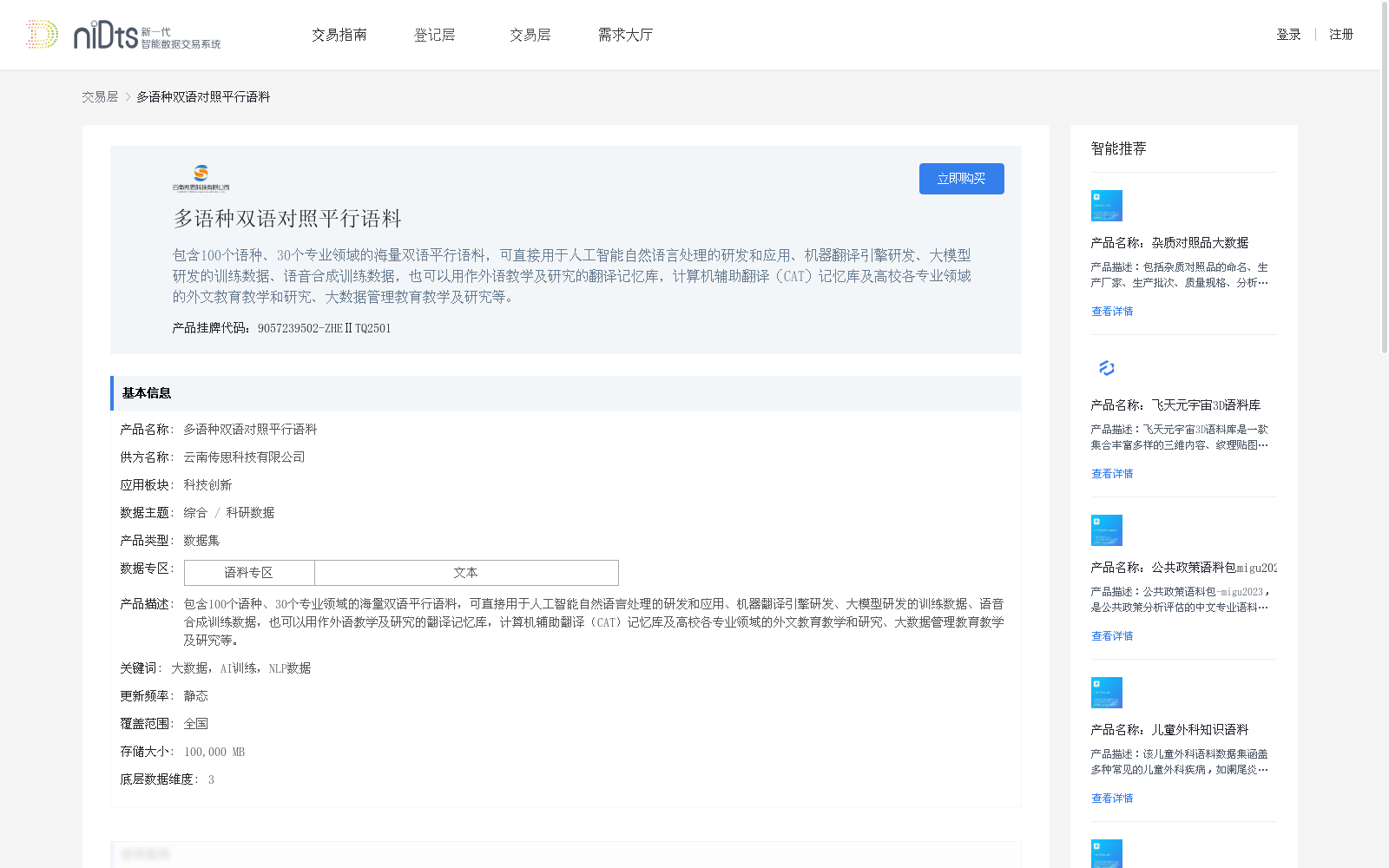
Task: Click the supplier company logo
Action: pos(201,178)
